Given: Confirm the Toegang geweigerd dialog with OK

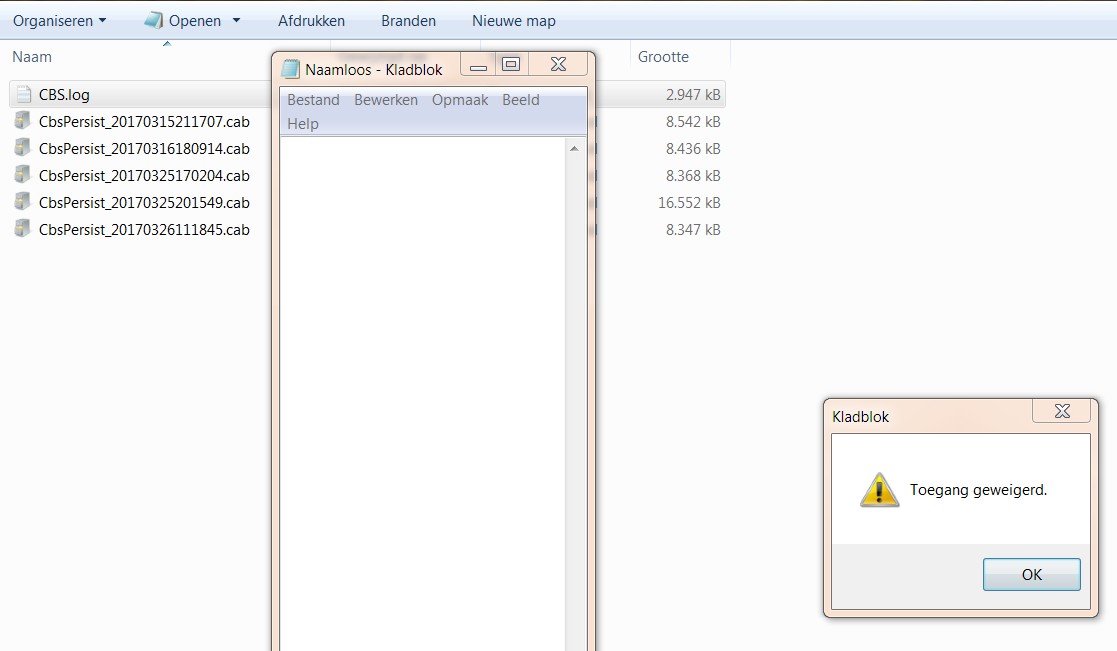Looking at the screenshot, I should coord(1032,575).
